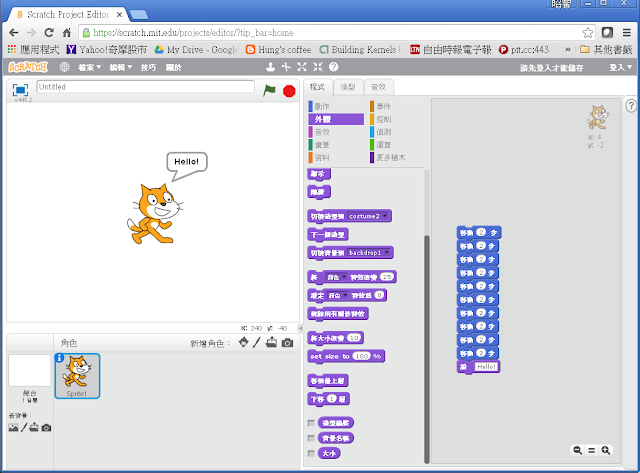The width and height of the screenshot is (640, 473).
Task: Open the sign in dropdown
Action: tap(620, 67)
